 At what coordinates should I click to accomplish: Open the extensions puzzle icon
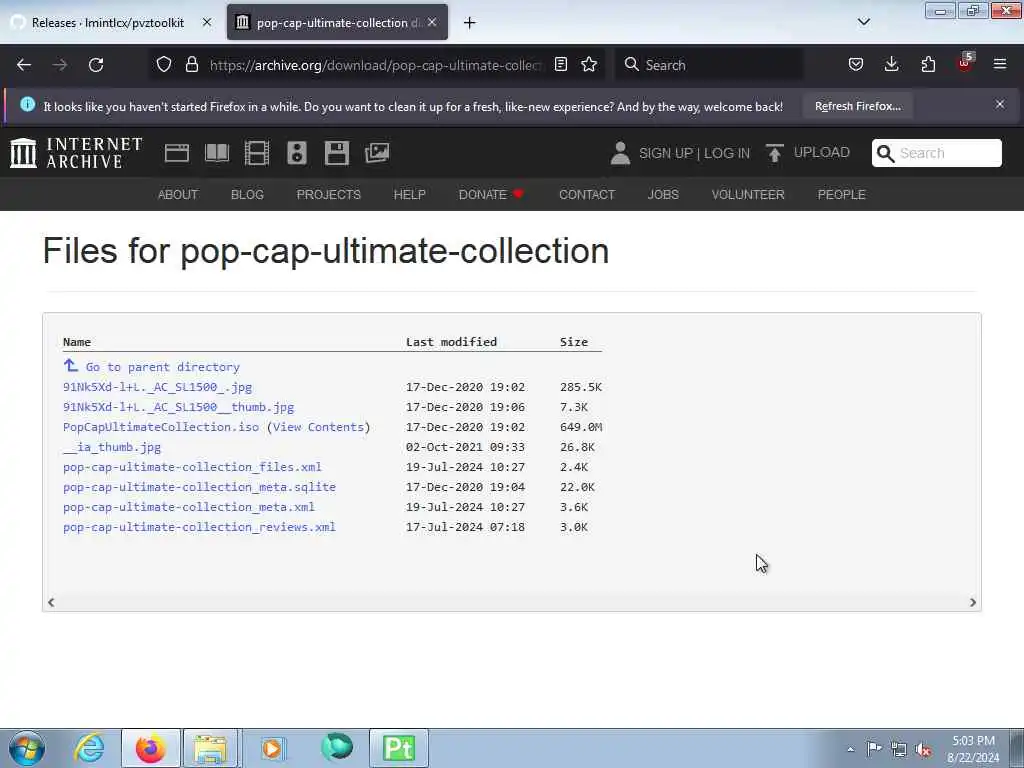pos(928,64)
